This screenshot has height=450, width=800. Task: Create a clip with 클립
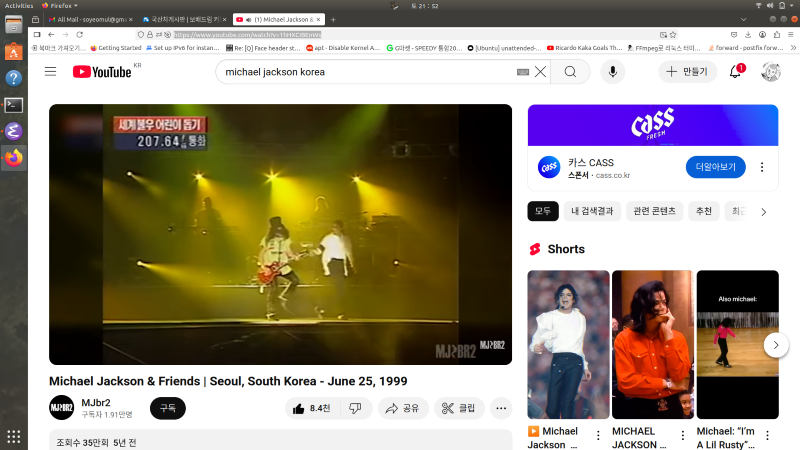click(x=459, y=408)
